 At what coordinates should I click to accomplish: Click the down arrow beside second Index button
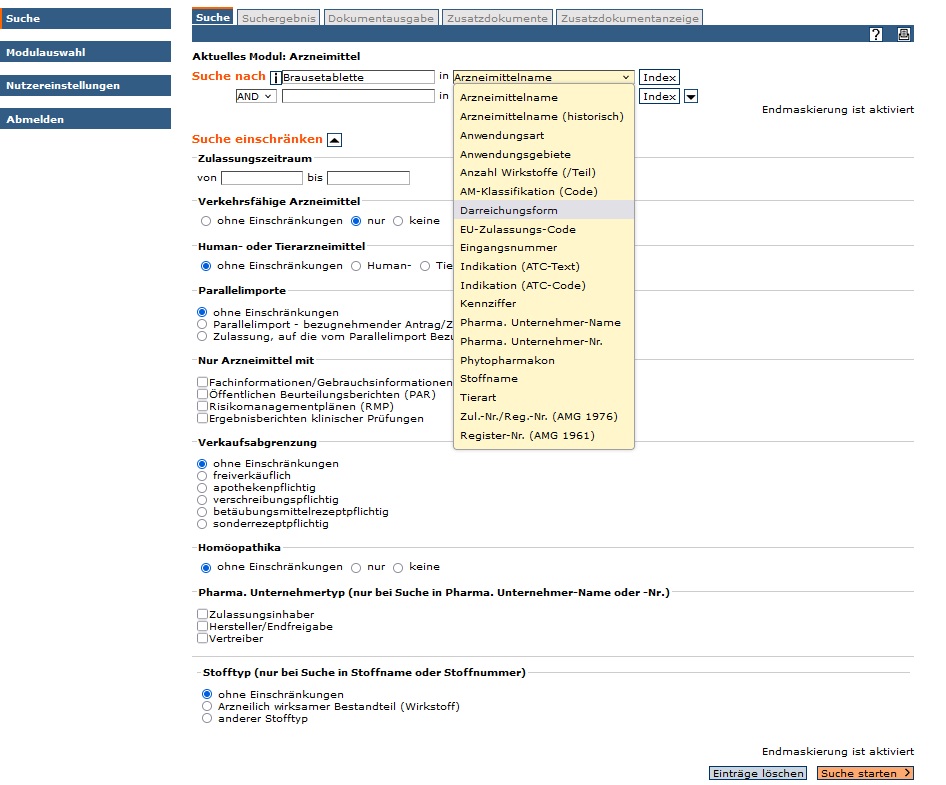(x=691, y=96)
